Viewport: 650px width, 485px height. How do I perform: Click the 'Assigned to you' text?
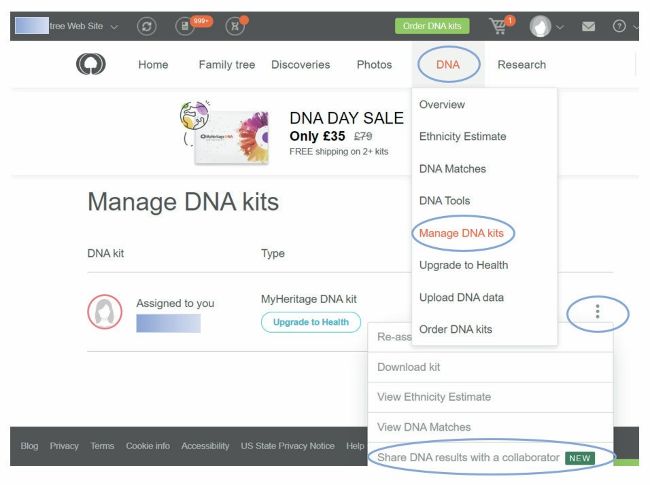pos(175,303)
